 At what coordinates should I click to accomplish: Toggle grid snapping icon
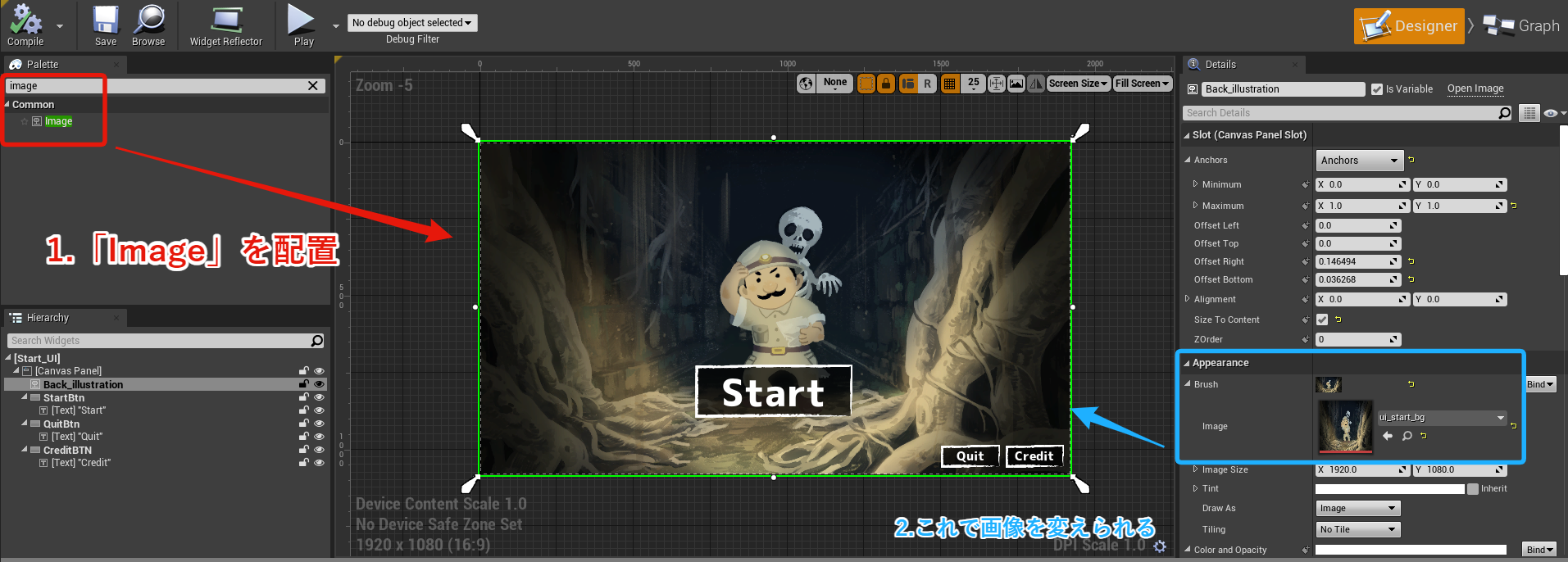pos(949,83)
